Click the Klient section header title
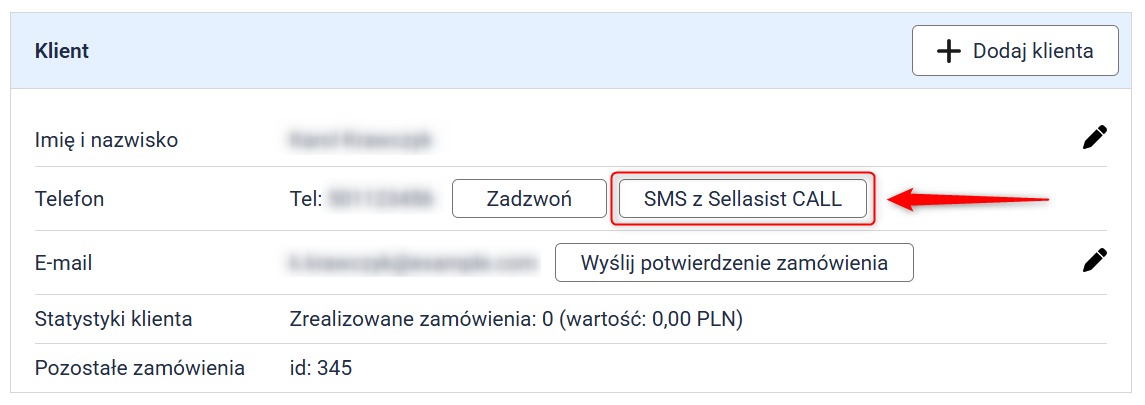The image size is (1145, 405). (62, 51)
